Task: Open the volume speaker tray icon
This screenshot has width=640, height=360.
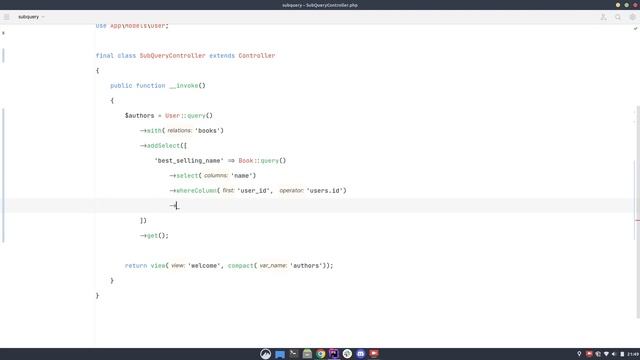Action: [x=614, y=354]
